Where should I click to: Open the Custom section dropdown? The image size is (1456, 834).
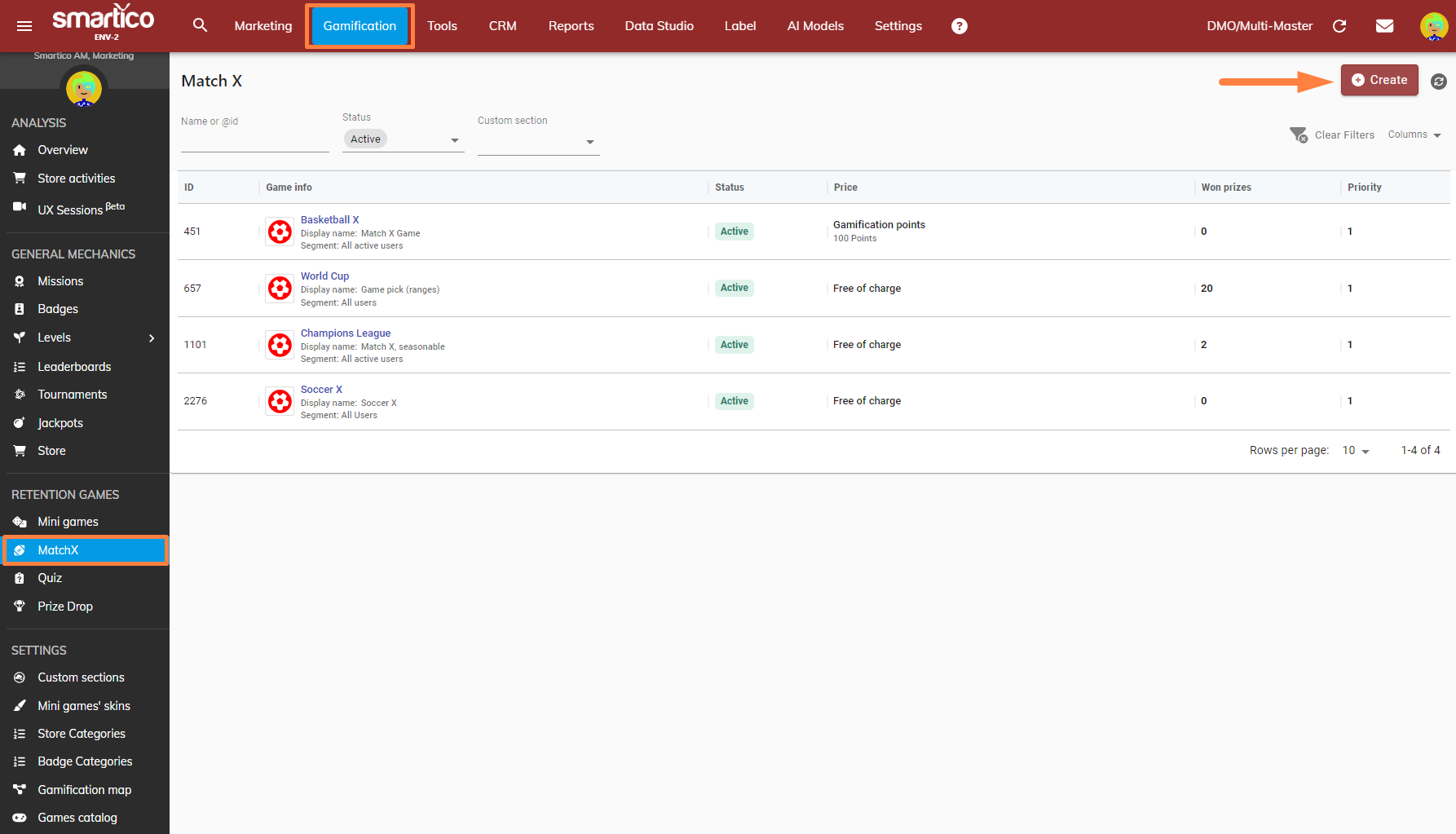point(538,142)
